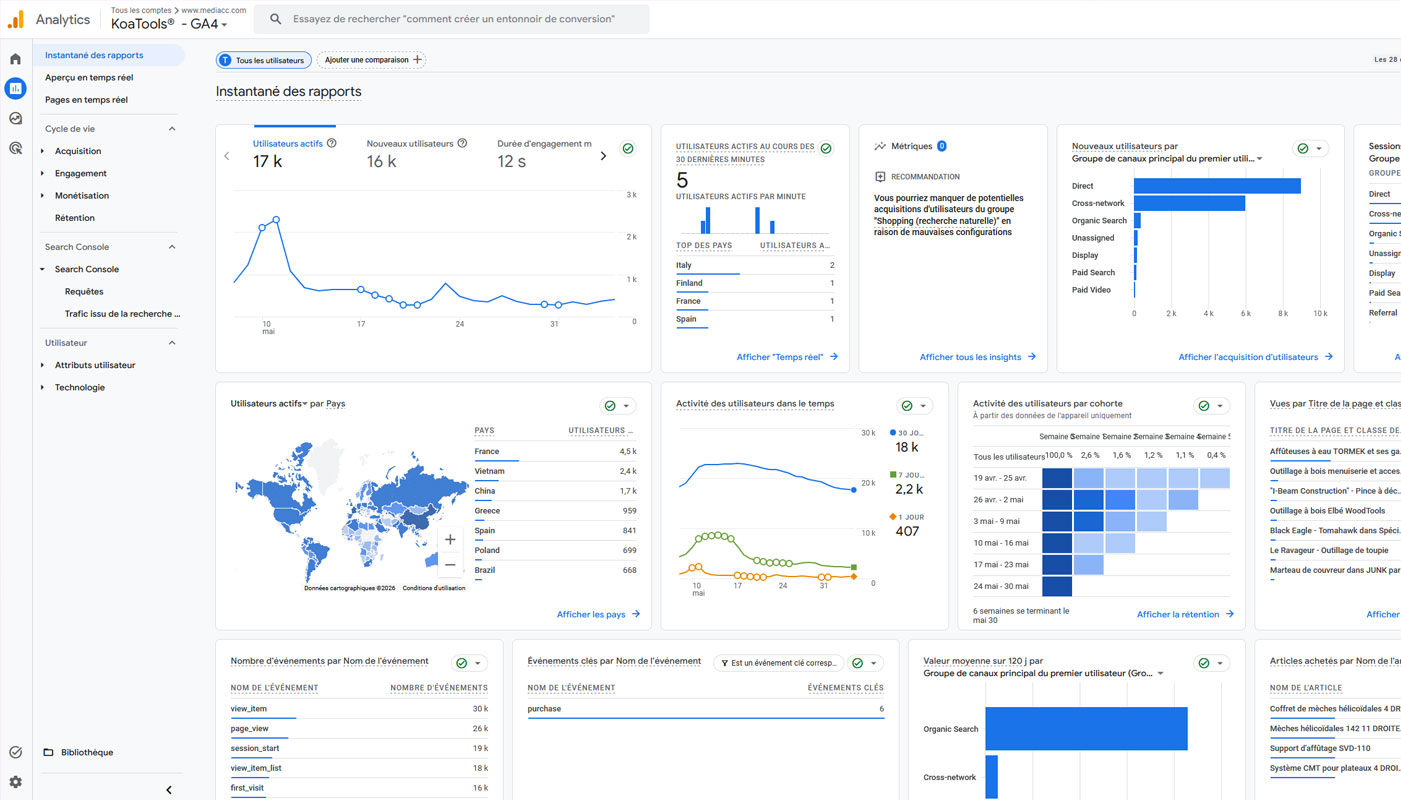Image resolution: width=1401 pixels, height=800 pixels.
Task: Open the Explore icon in the left rail
Action: [x=15, y=118]
